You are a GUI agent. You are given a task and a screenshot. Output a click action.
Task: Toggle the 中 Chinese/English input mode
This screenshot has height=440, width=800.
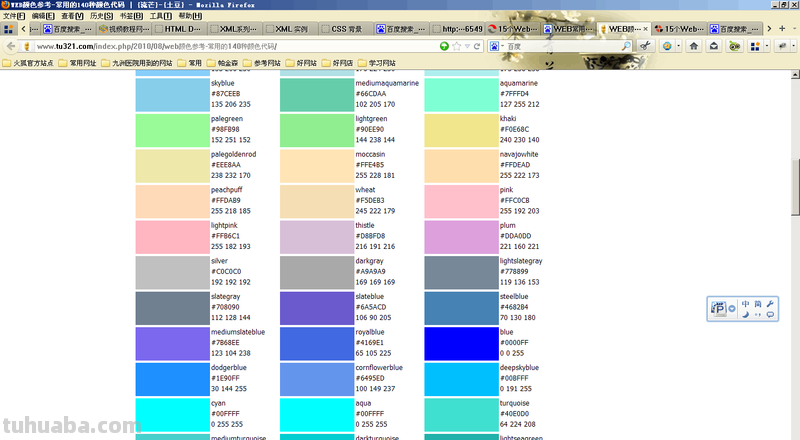[x=745, y=304]
